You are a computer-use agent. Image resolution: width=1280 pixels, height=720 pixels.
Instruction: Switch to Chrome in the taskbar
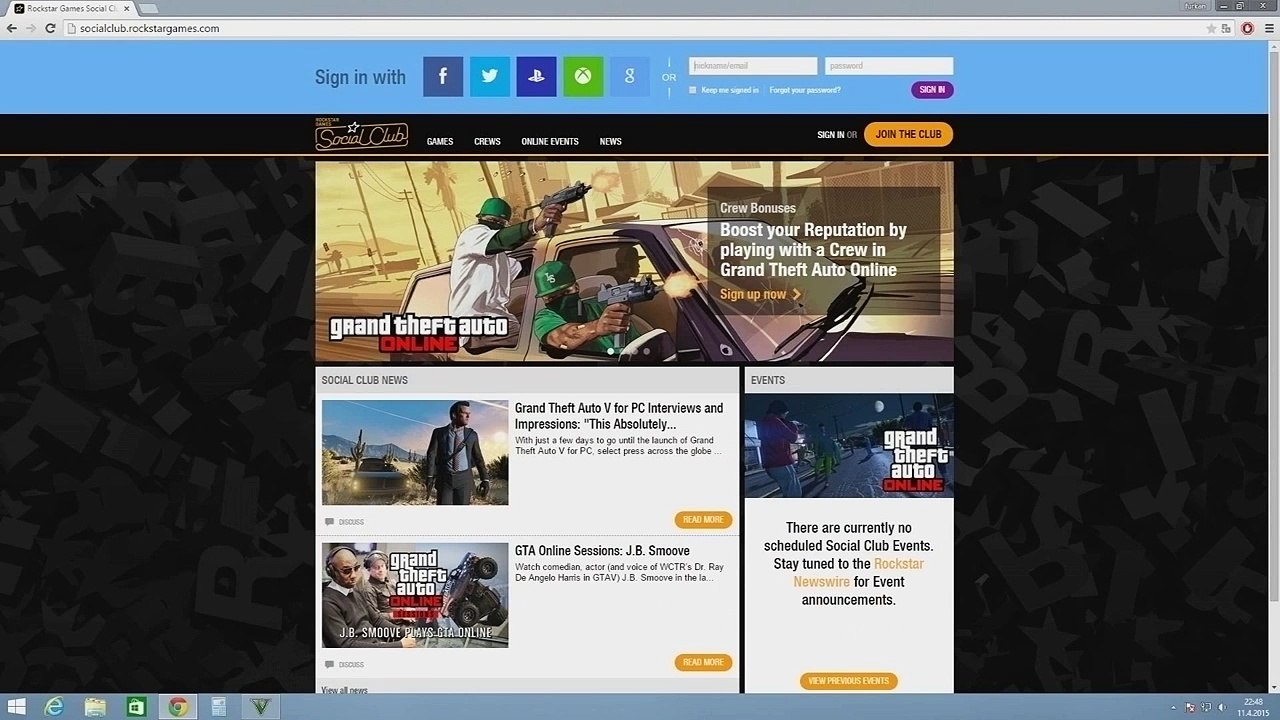coord(178,707)
